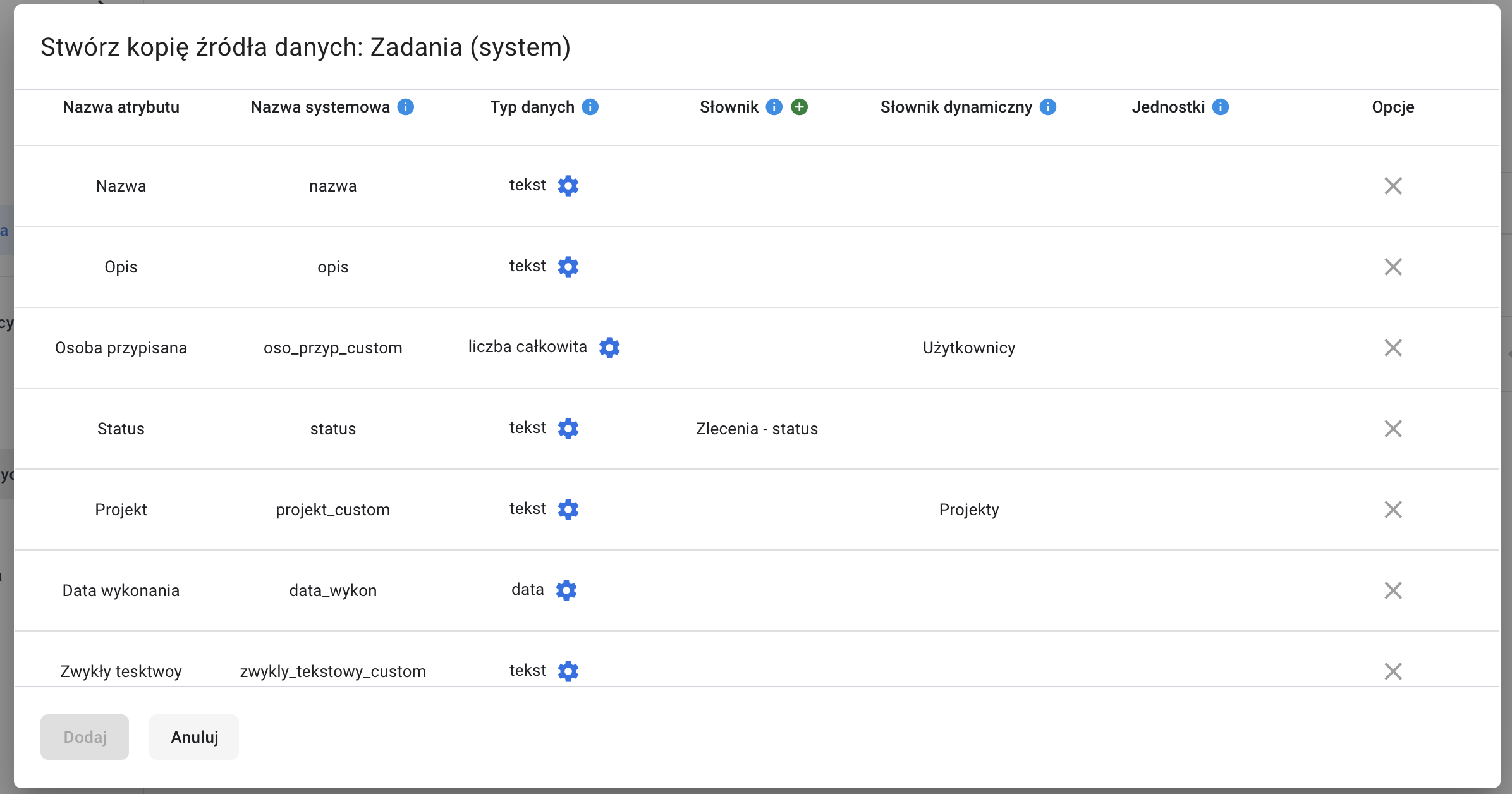Open gear settings for Opis data type
1512x794 pixels.
pyautogui.click(x=568, y=267)
